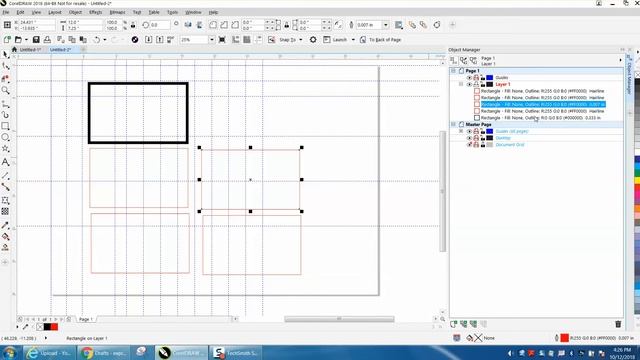Image resolution: width=640 pixels, height=360 pixels.
Task: Collapse the Layer 1 tree node
Action: point(461,84)
